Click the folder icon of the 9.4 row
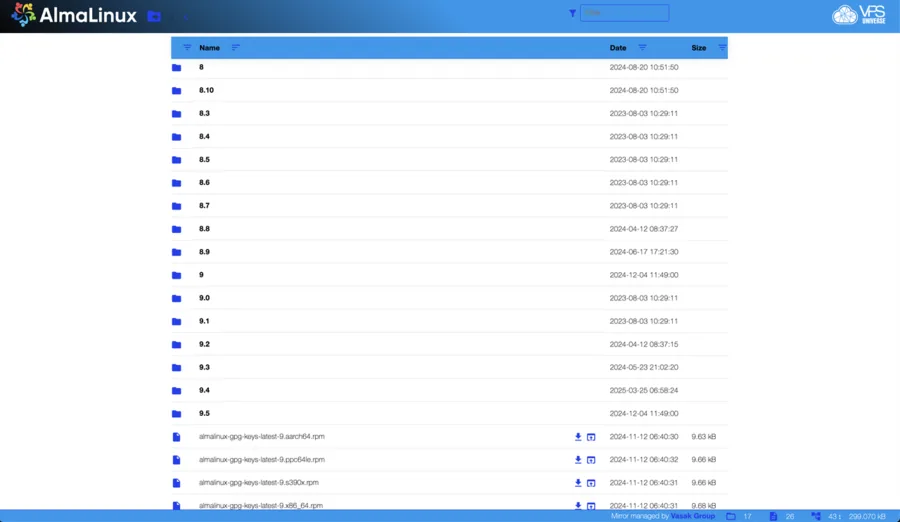 coord(177,390)
